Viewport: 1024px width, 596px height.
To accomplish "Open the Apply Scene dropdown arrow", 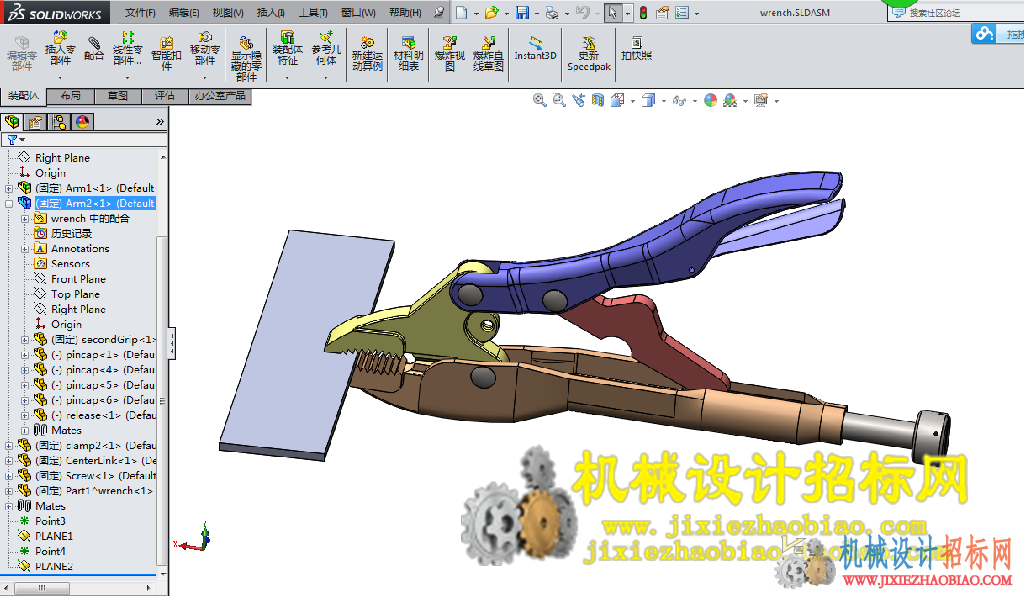I will pos(745,101).
